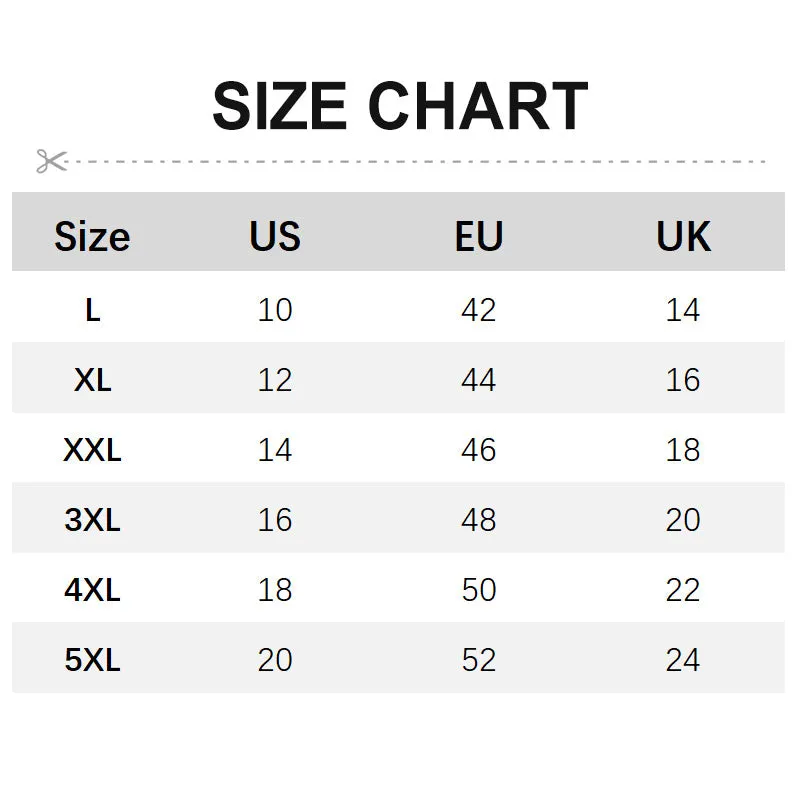The width and height of the screenshot is (800, 800).
Task: Click EU value 52 in the 5XL row
Action: pos(479,660)
